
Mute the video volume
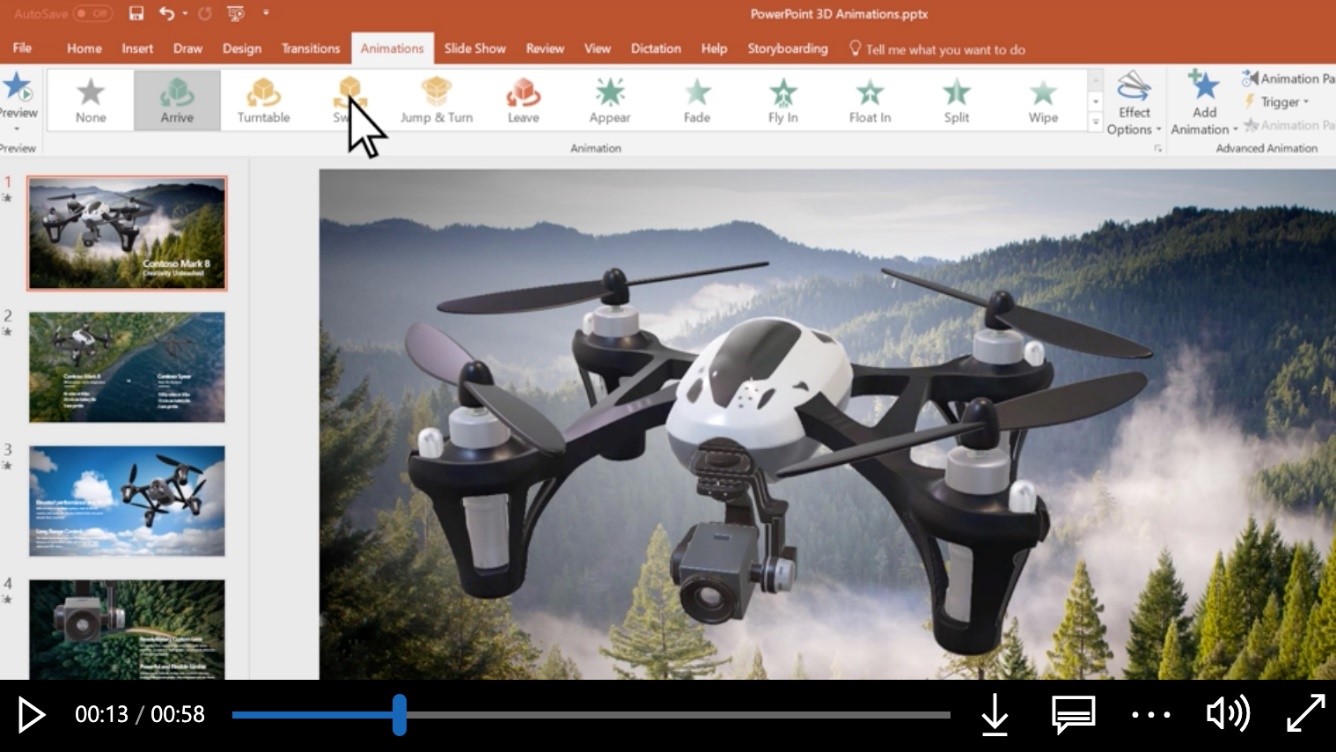tap(1227, 715)
